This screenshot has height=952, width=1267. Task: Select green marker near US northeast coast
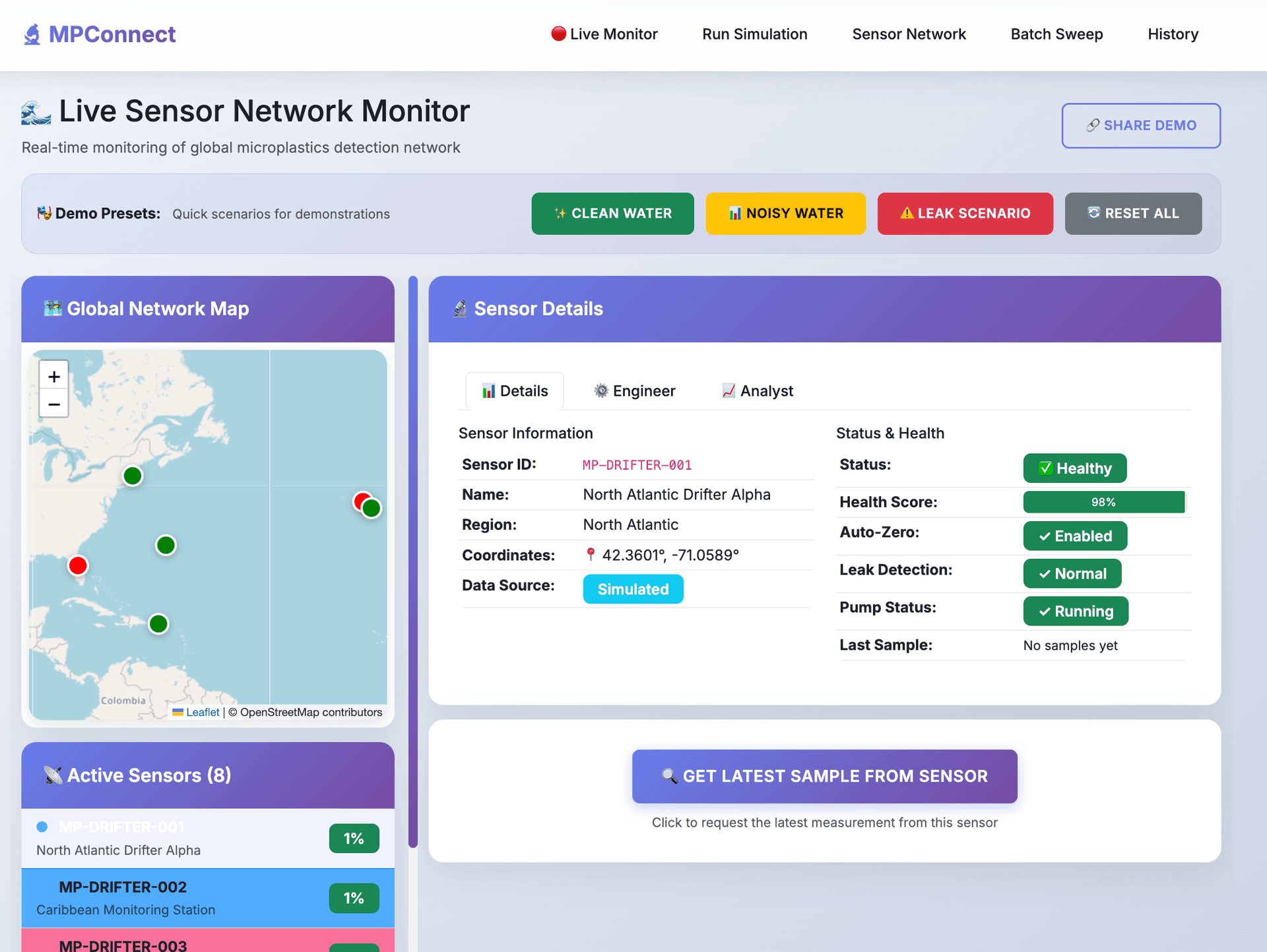point(133,476)
